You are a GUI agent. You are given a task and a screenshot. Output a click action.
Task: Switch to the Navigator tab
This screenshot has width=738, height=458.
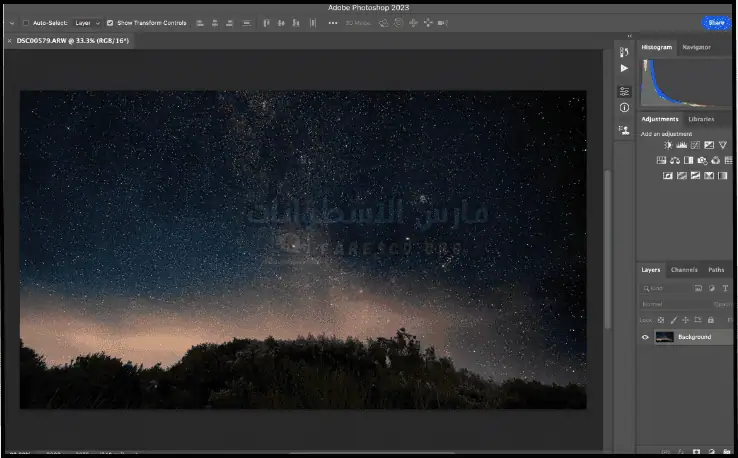pyautogui.click(x=696, y=47)
